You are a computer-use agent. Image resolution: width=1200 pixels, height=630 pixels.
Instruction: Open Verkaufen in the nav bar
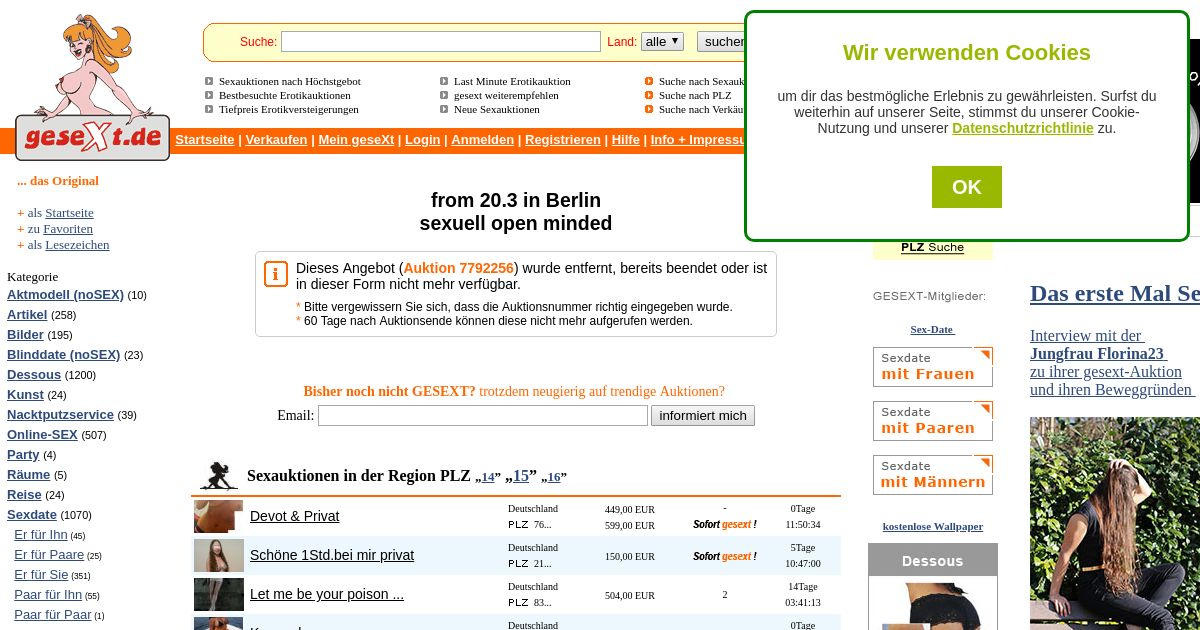[x=276, y=139]
